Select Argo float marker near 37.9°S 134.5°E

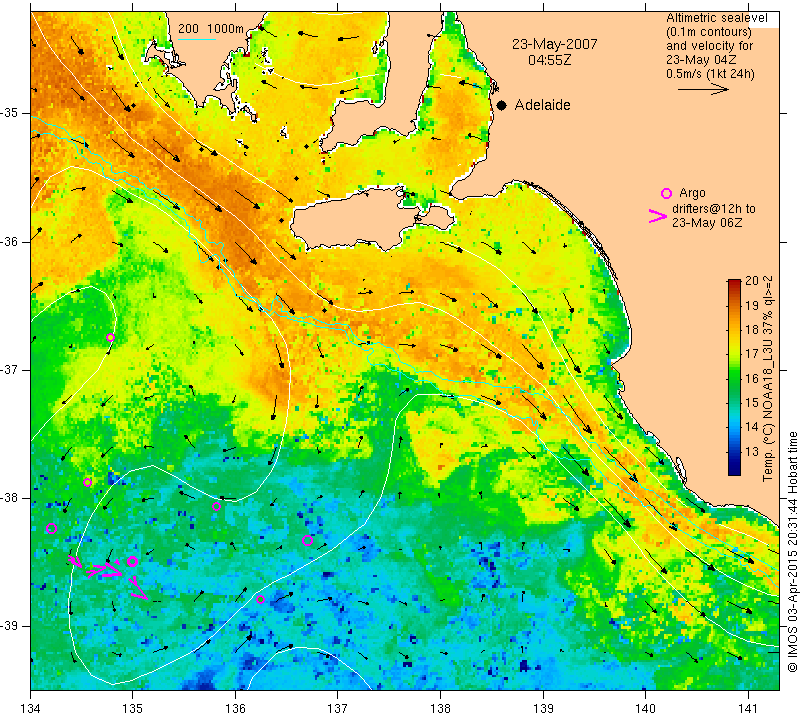coord(87,482)
